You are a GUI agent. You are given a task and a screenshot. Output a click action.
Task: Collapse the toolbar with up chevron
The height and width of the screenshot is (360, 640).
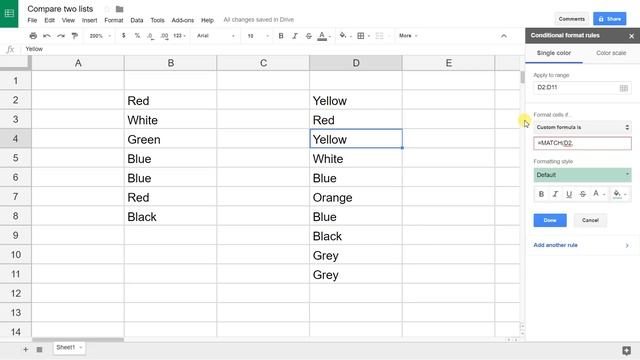[x=504, y=36]
